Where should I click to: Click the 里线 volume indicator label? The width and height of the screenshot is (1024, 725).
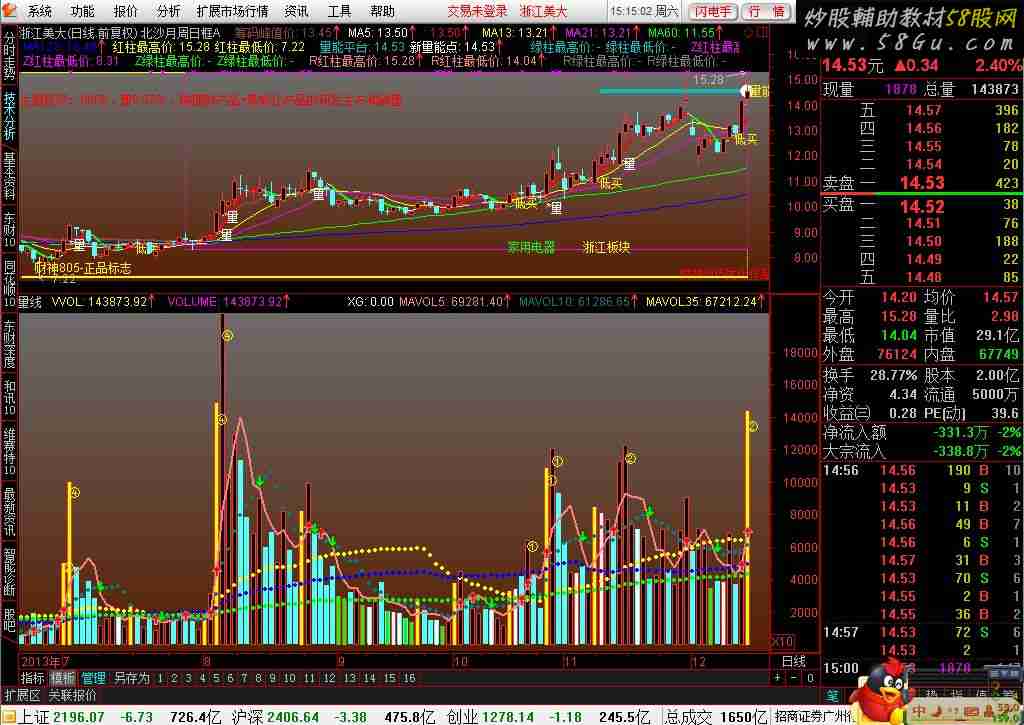click(30, 302)
